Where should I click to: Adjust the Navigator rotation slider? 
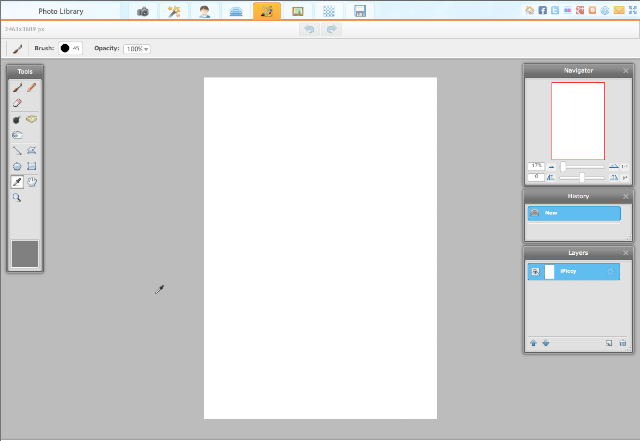(582, 178)
